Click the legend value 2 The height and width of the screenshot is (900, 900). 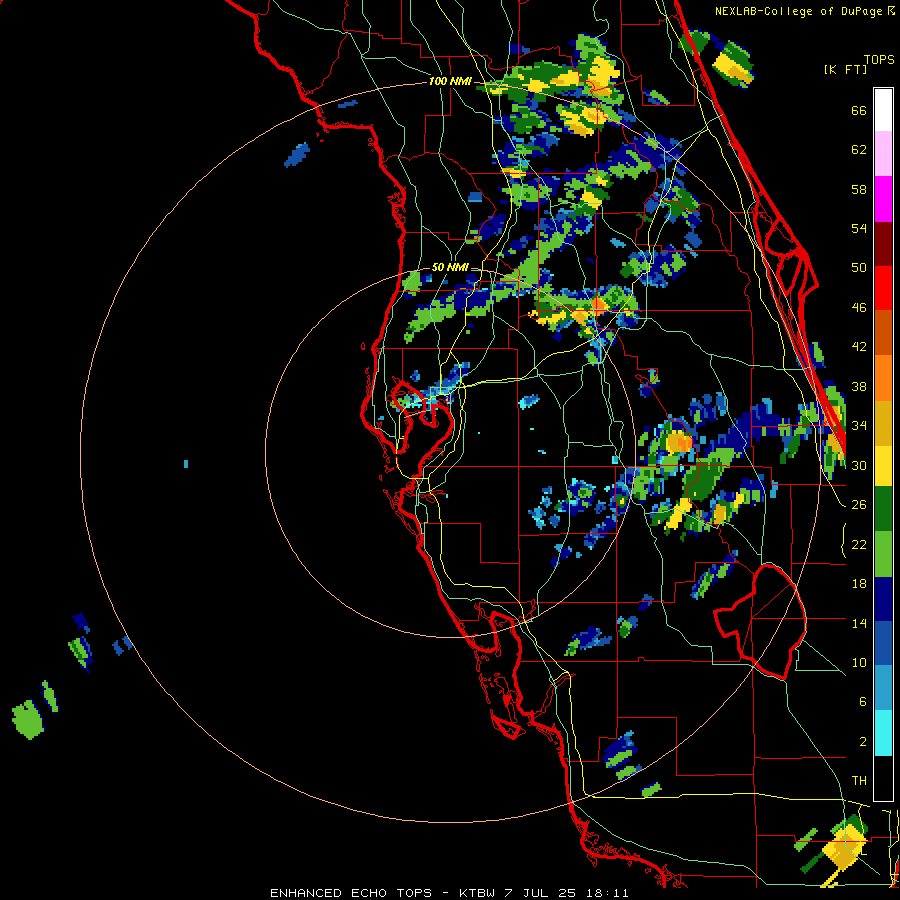pyautogui.click(x=862, y=742)
